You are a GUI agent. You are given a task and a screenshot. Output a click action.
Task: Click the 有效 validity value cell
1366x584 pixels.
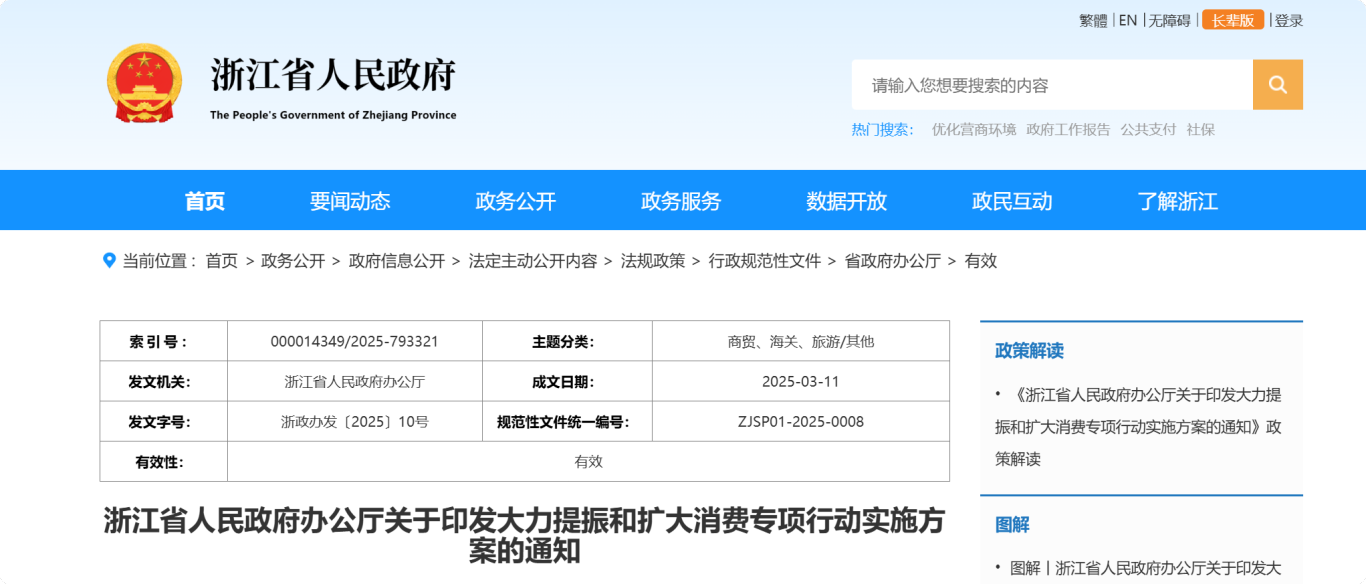588,462
